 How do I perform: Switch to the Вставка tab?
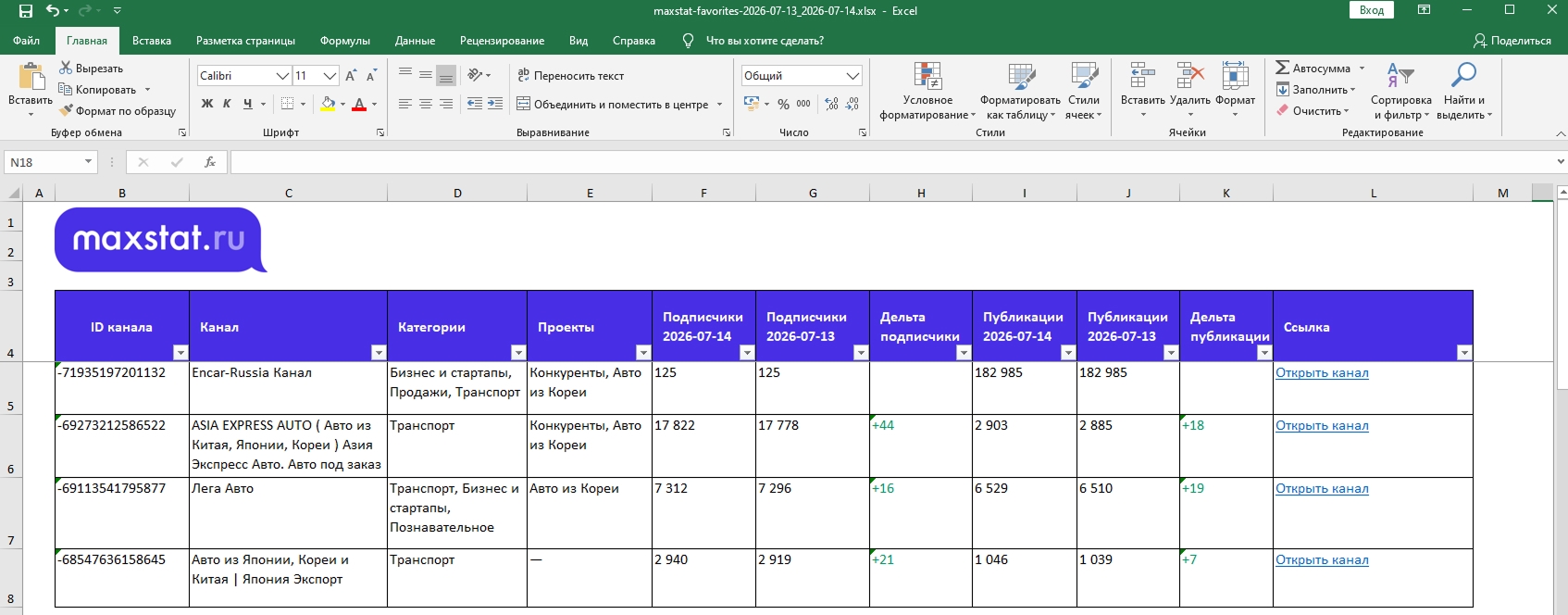tap(152, 41)
